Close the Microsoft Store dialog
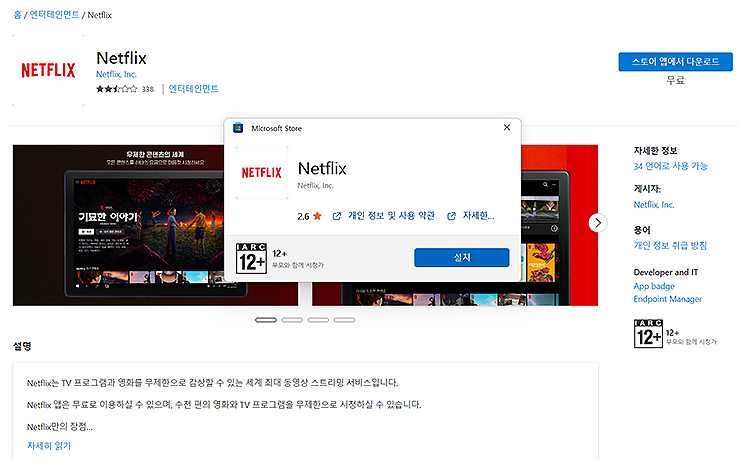Screen dimensions: 740x460 coord(507,127)
